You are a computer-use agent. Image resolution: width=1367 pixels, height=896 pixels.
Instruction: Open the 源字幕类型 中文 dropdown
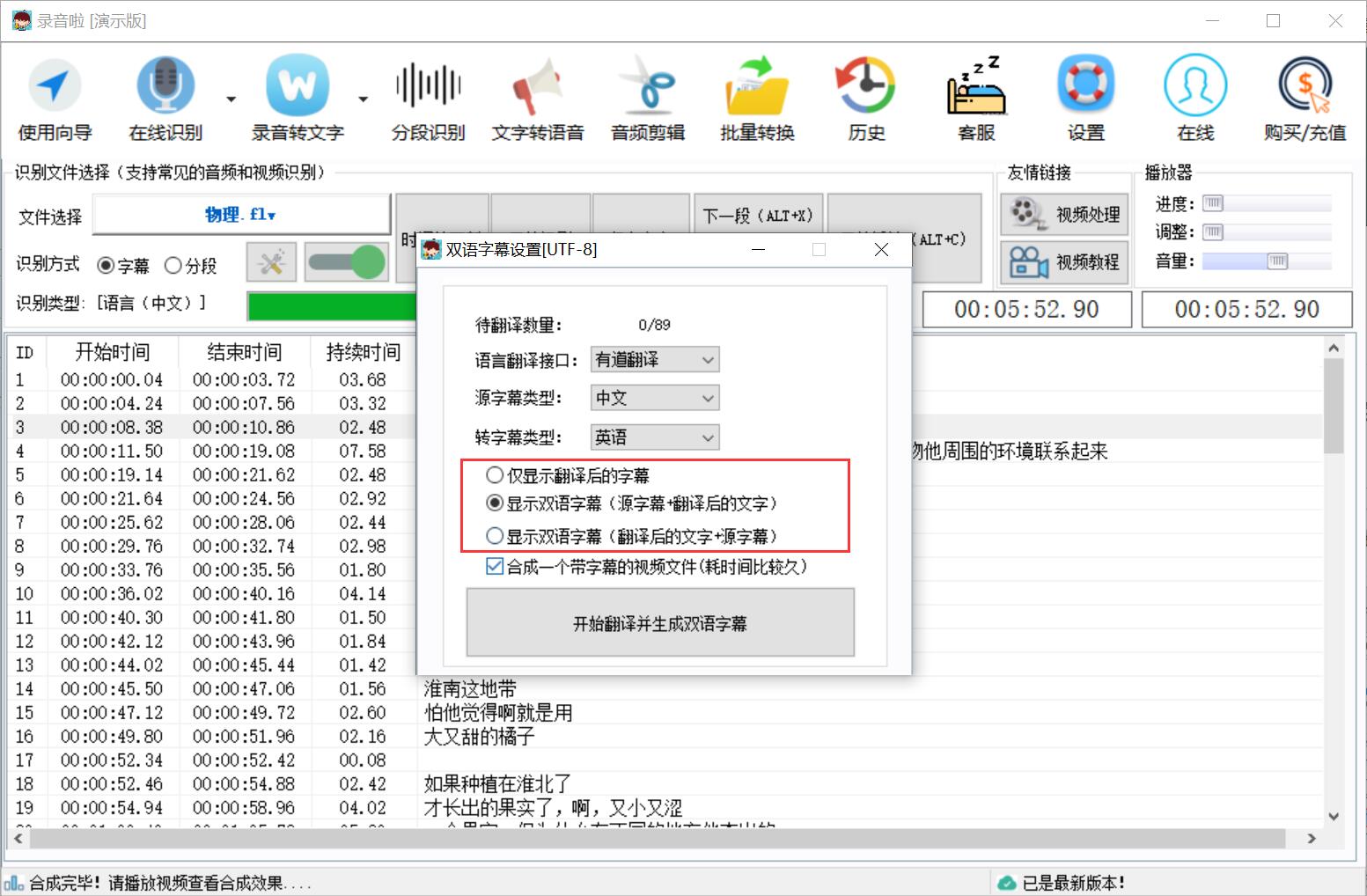[655, 398]
